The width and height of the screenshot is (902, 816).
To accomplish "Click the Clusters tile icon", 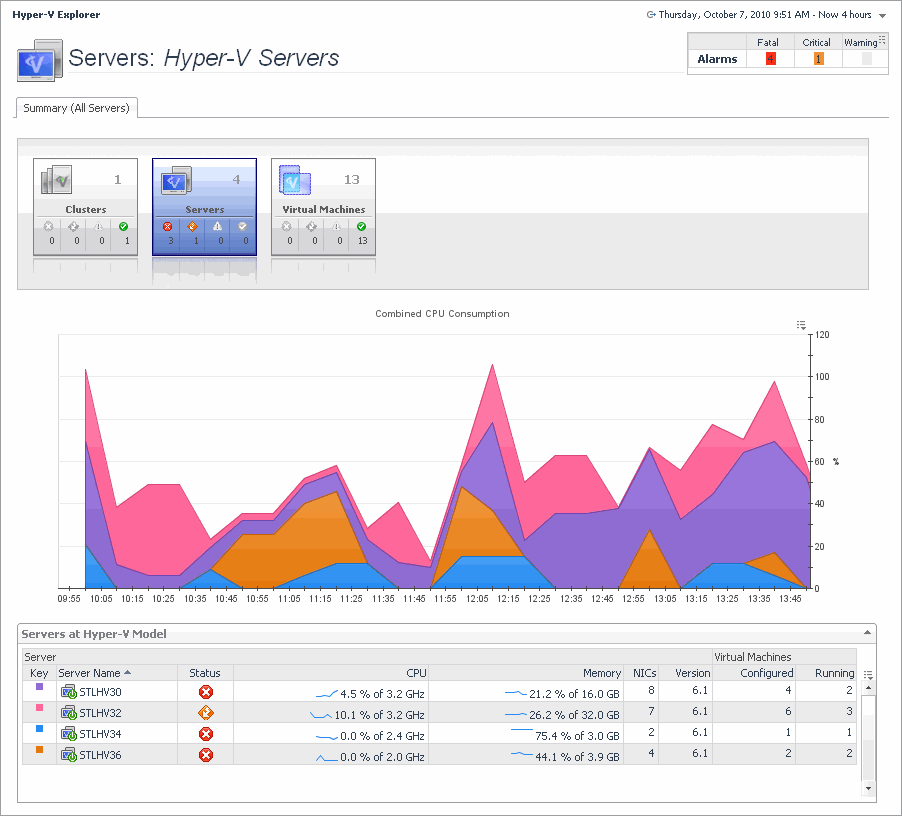I will [x=56, y=180].
